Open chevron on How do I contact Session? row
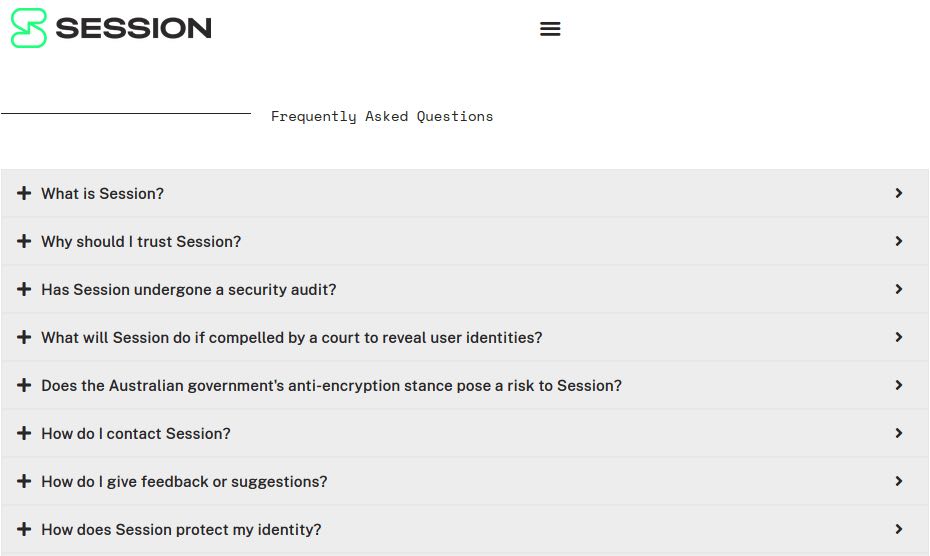 899,433
